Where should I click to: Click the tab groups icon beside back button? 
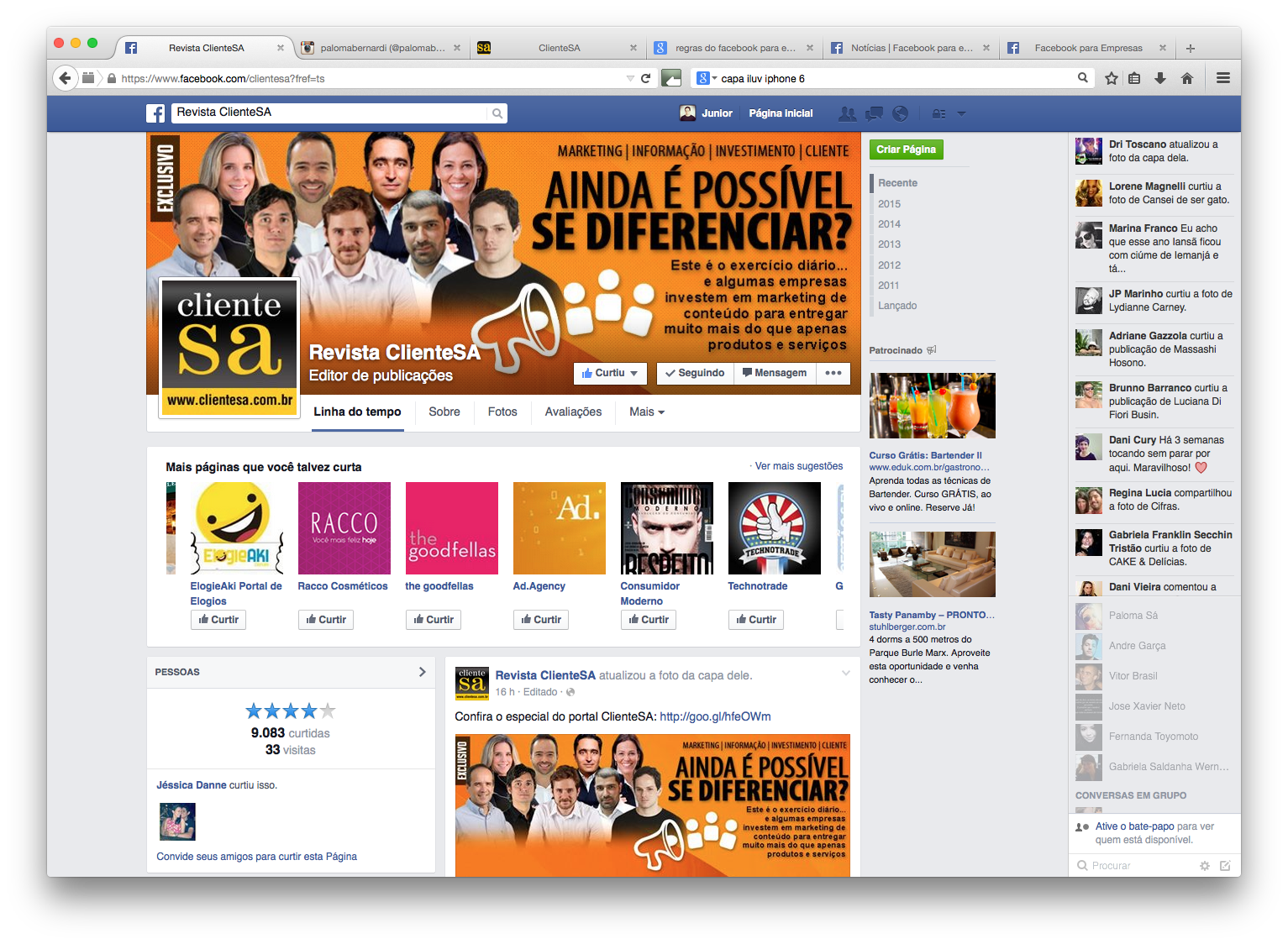[x=88, y=78]
